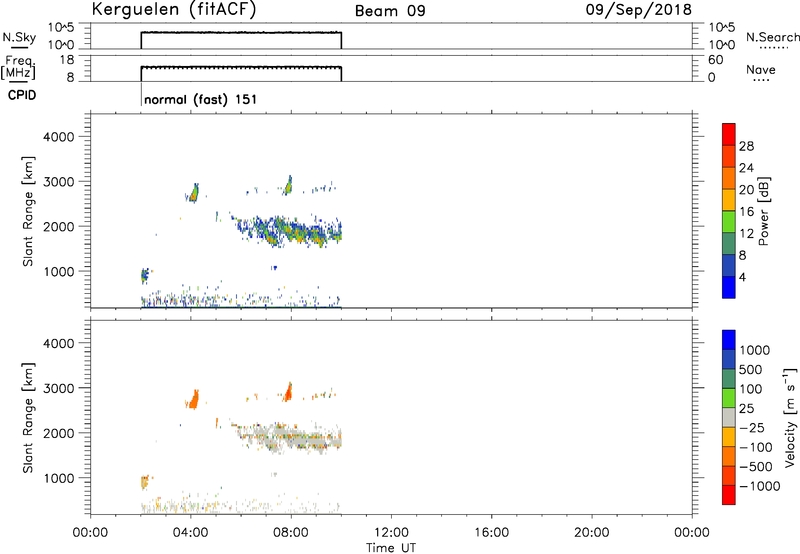The image size is (800, 554).
Task: Pick the gray middle segment of velocity colorbar
Action: (x=729, y=417)
